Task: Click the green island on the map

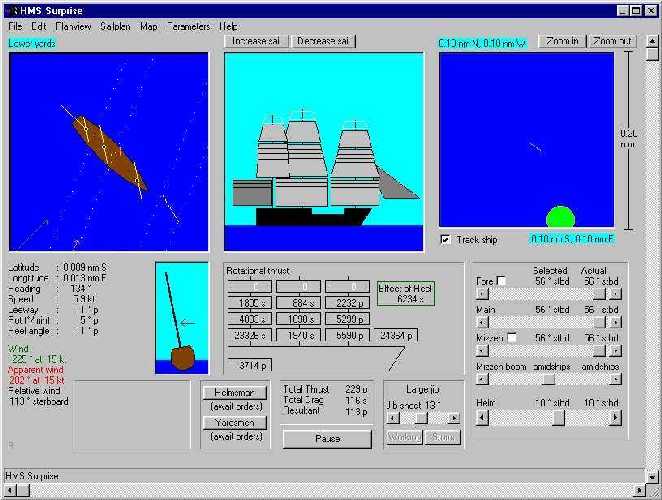Action: click(x=561, y=217)
